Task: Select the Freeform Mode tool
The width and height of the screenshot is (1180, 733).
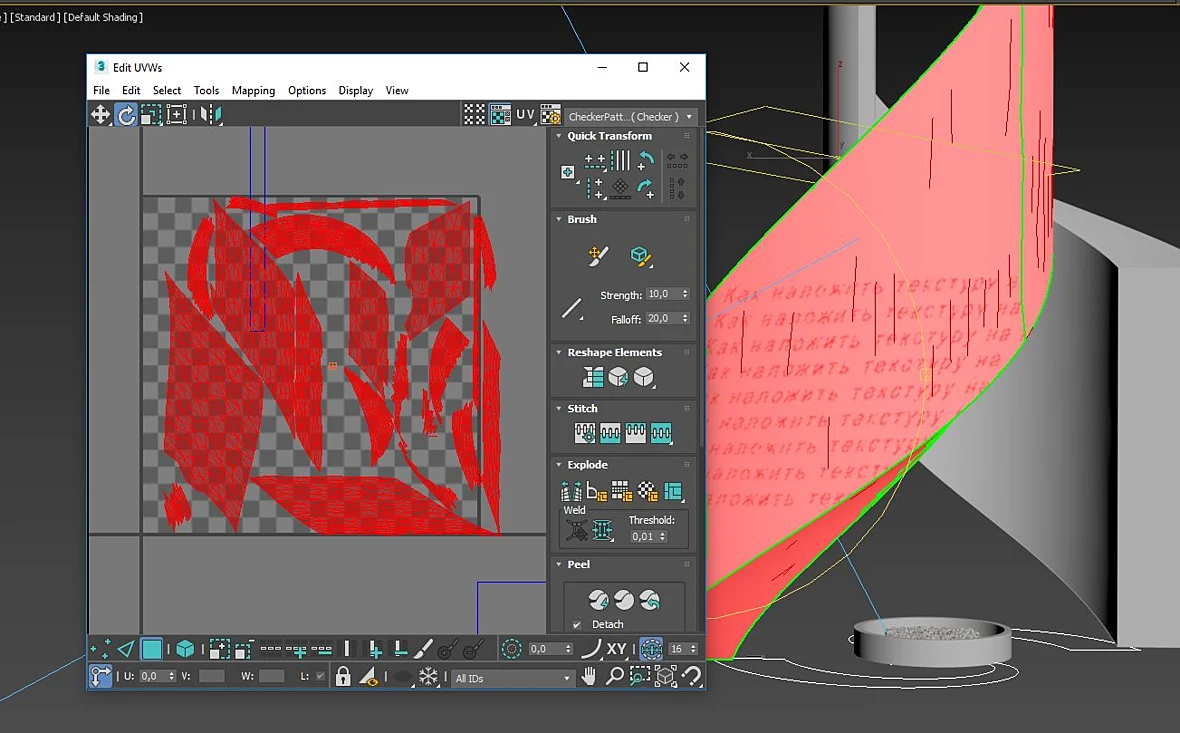Action: (x=176, y=114)
